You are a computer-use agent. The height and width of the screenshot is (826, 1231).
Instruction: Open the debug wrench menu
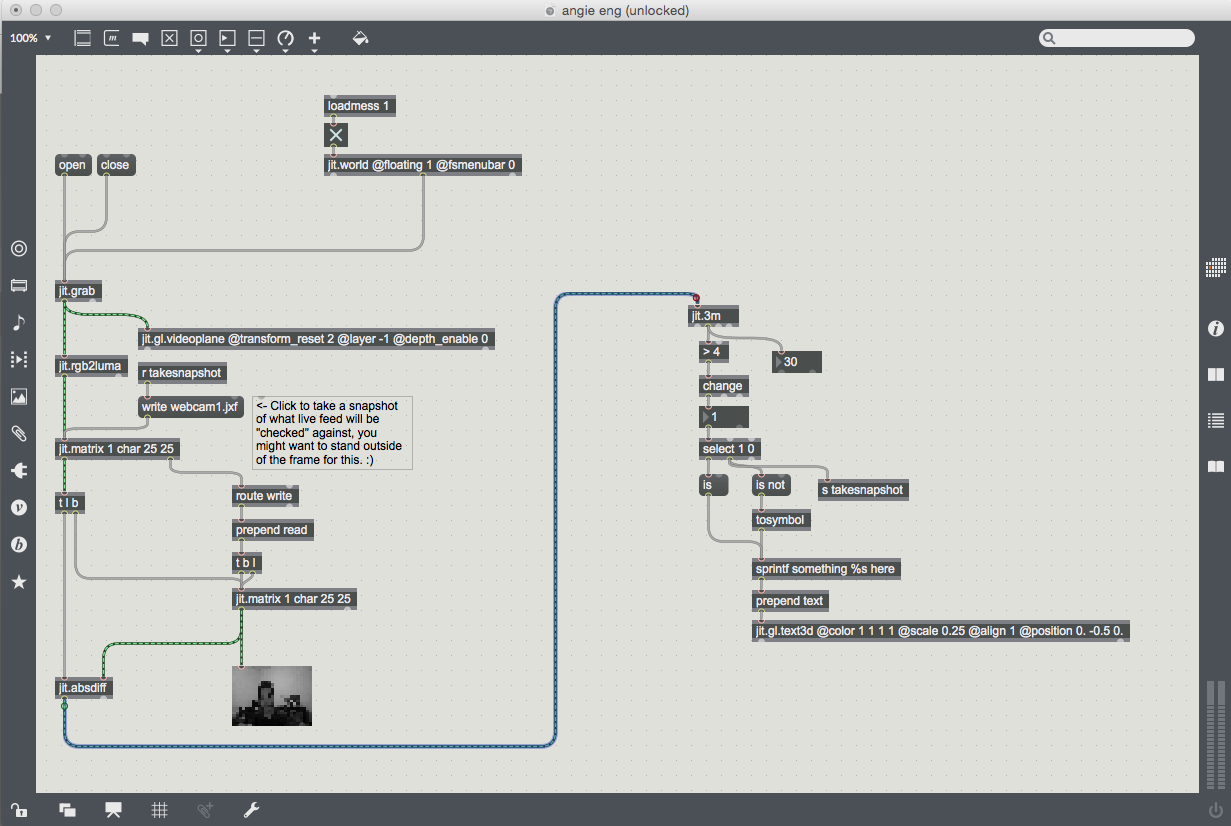(x=251, y=810)
